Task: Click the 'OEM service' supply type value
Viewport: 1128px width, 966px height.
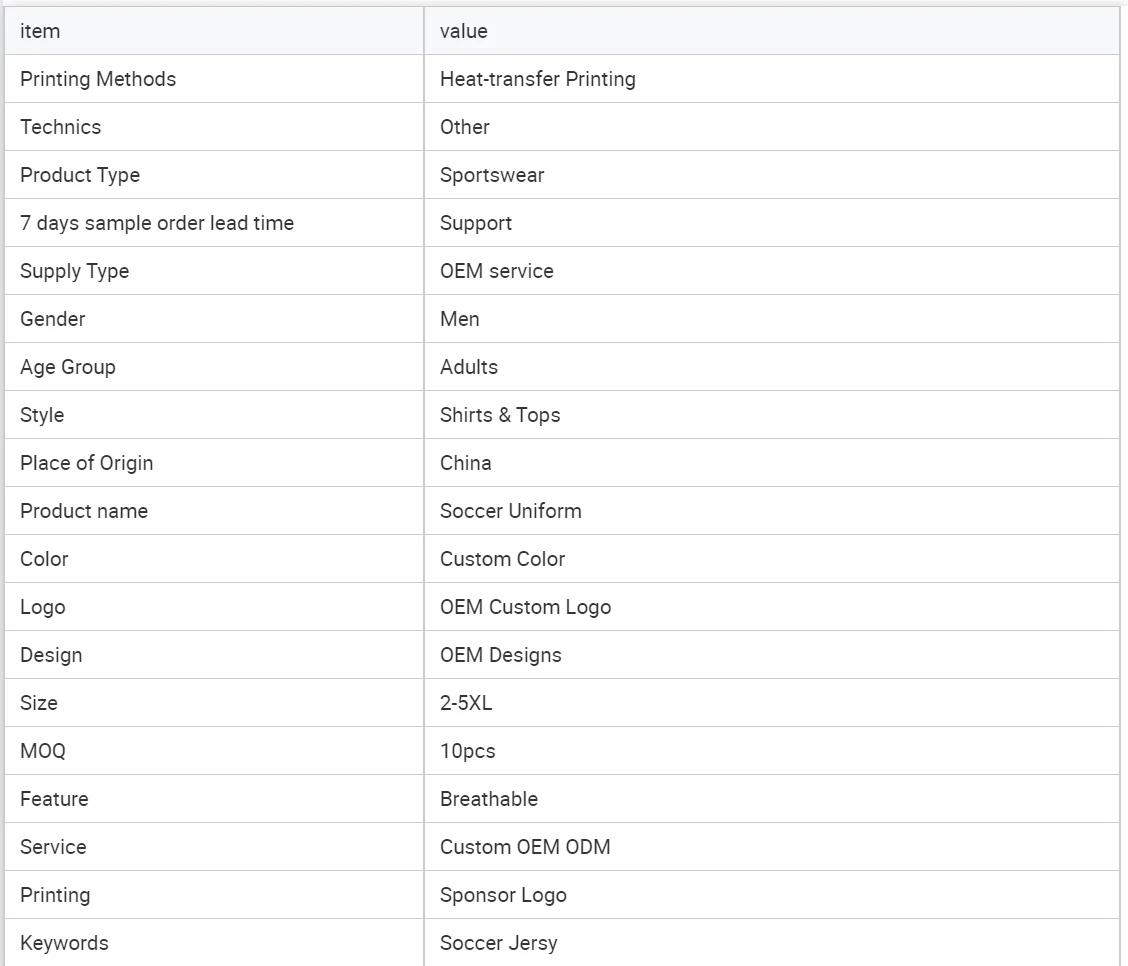Action: click(x=497, y=271)
